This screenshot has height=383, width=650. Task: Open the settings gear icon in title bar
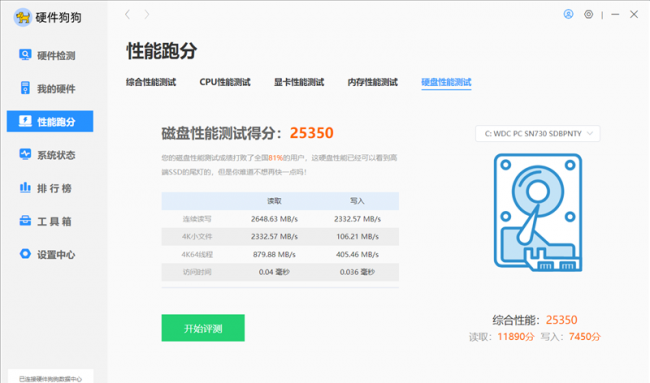(588, 15)
